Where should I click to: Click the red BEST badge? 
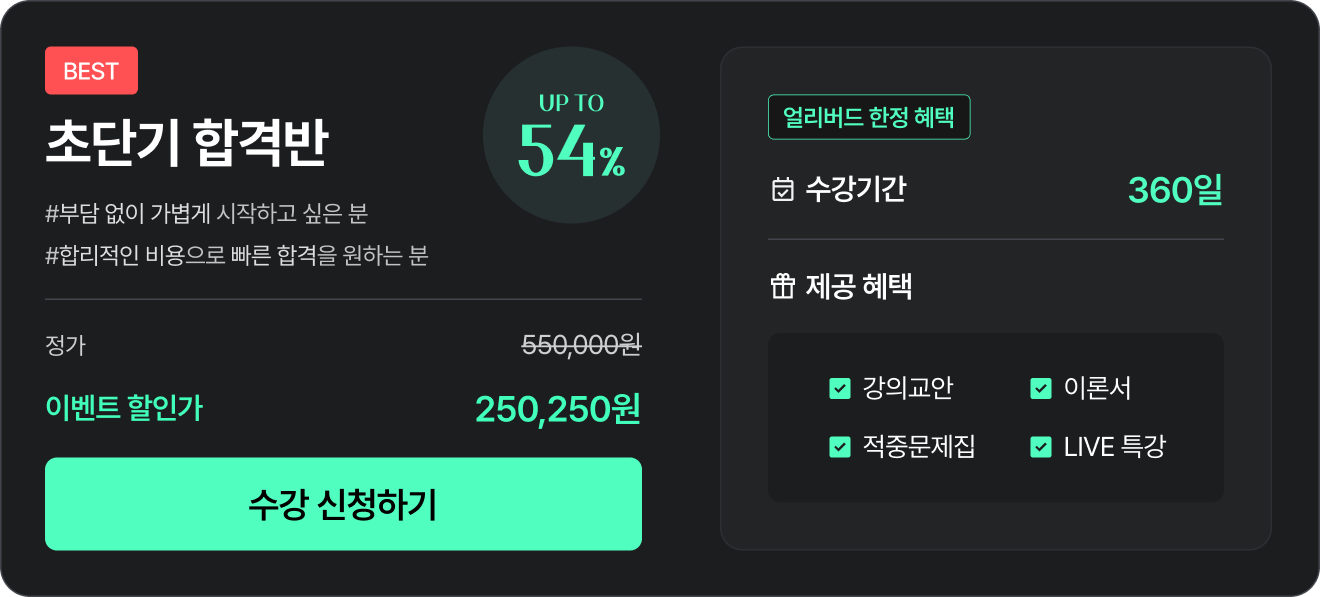91,71
